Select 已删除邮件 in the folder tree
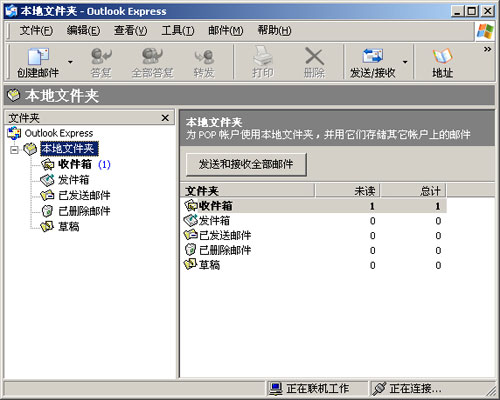This screenshot has width=500, height=400. tap(84, 211)
